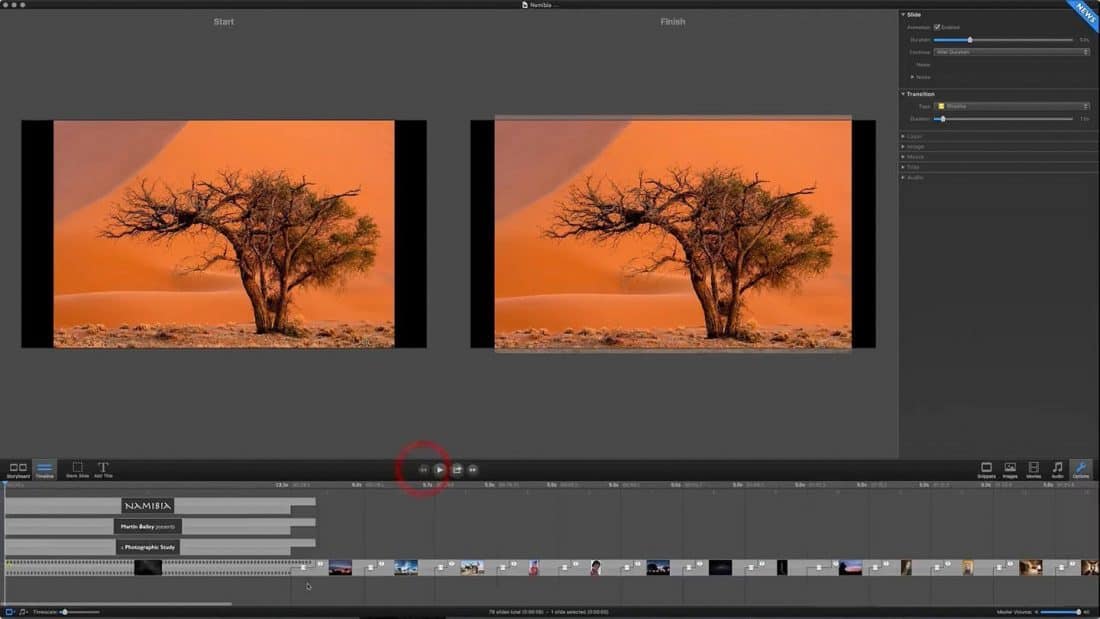Expand the Audio section in sidebar
1100x619 pixels.
click(x=912, y=177)
